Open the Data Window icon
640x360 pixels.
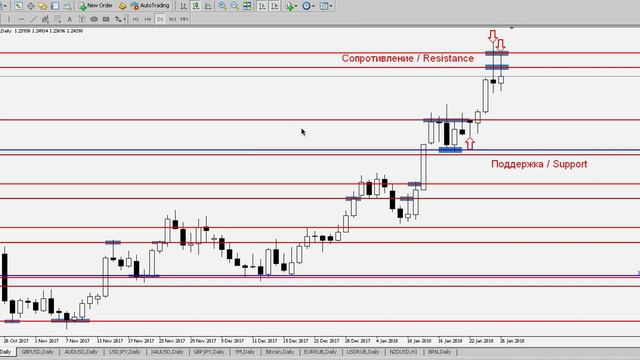[31, 6]
